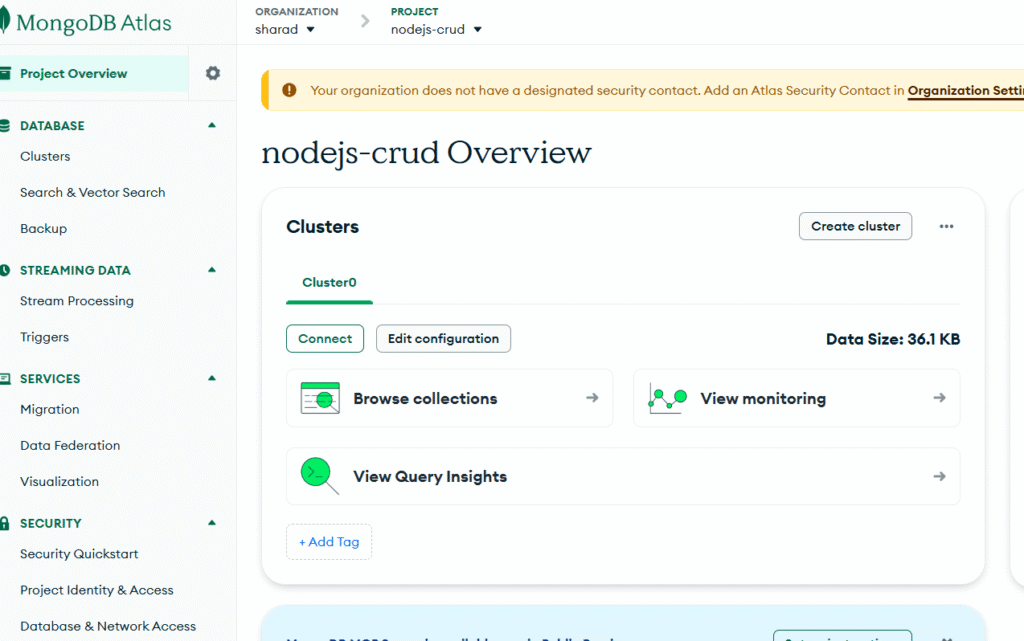The width and height of the screenshot is (1024, 641).
Task: Collapse the SECURITY sidebar section
Action: pyautogui.click(x=211, y=522)
